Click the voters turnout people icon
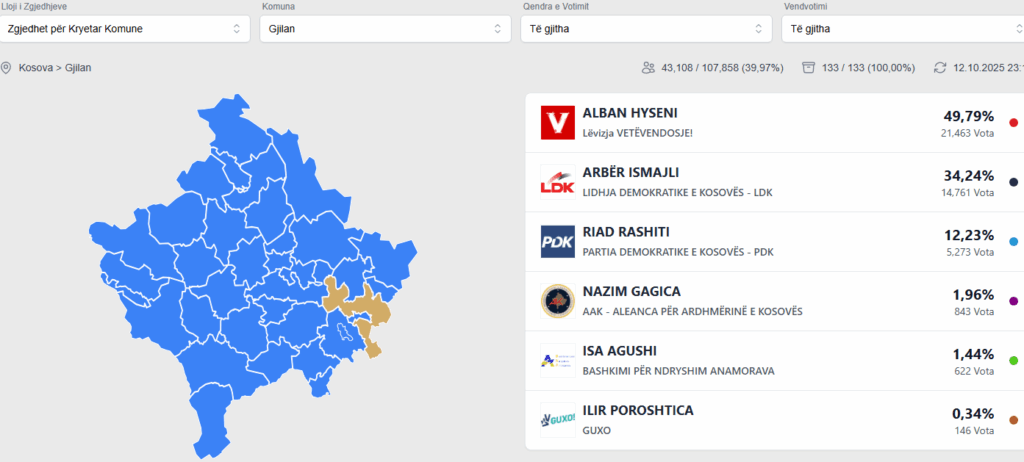This screenshot has height=462, width=1024. point(649,68)
